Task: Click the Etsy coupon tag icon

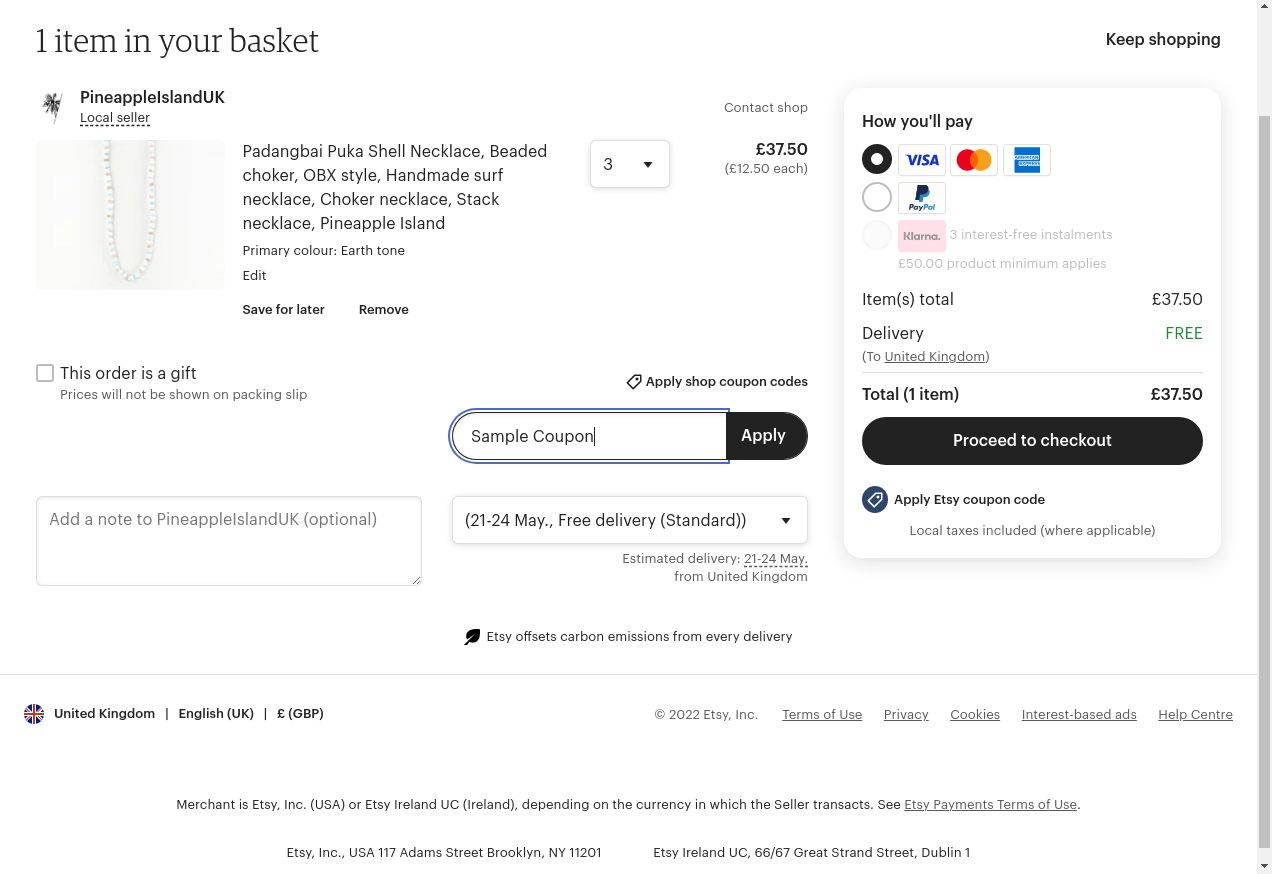Action: [875, 499]
